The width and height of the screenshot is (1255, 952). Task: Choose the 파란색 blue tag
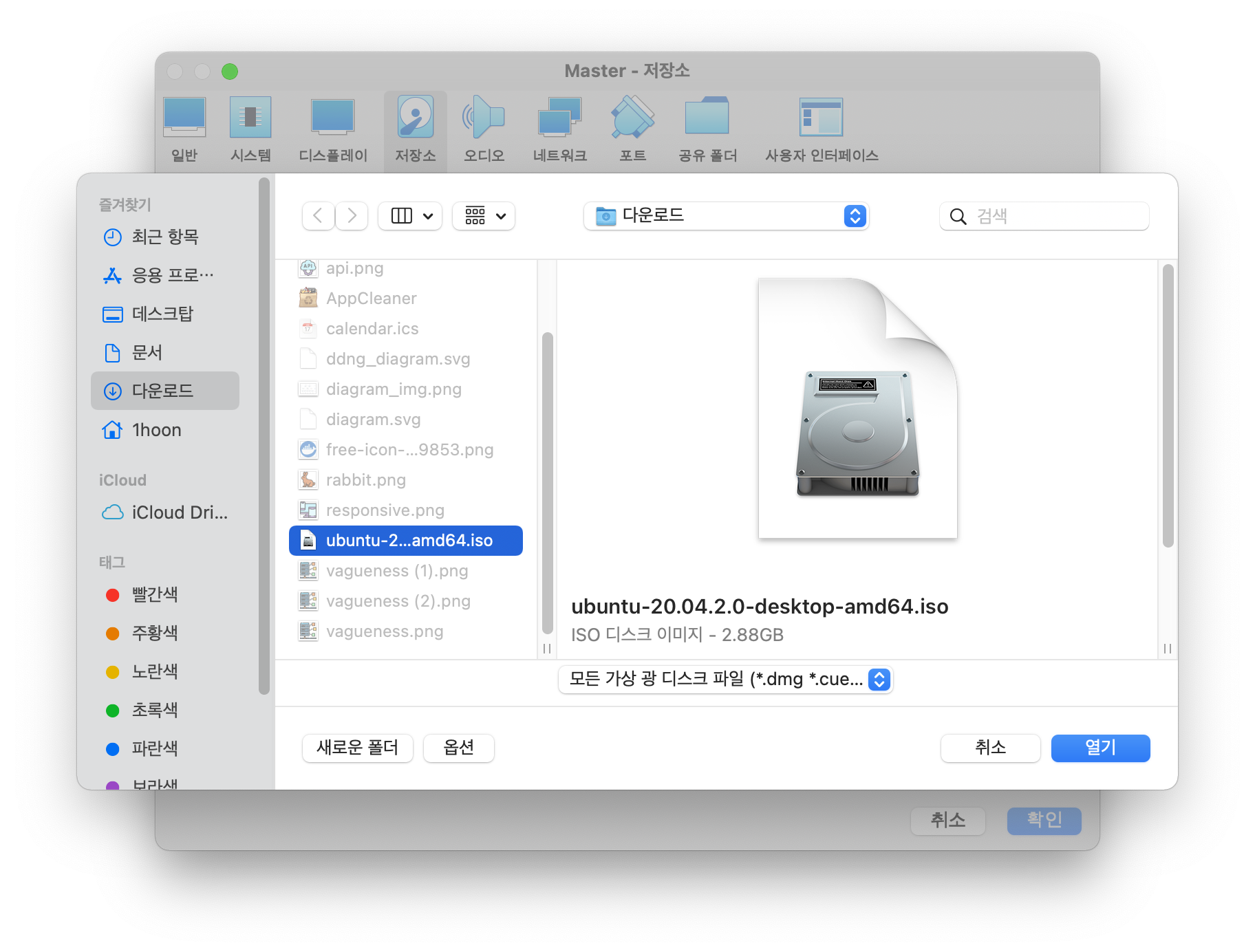[x=165, y=749]
